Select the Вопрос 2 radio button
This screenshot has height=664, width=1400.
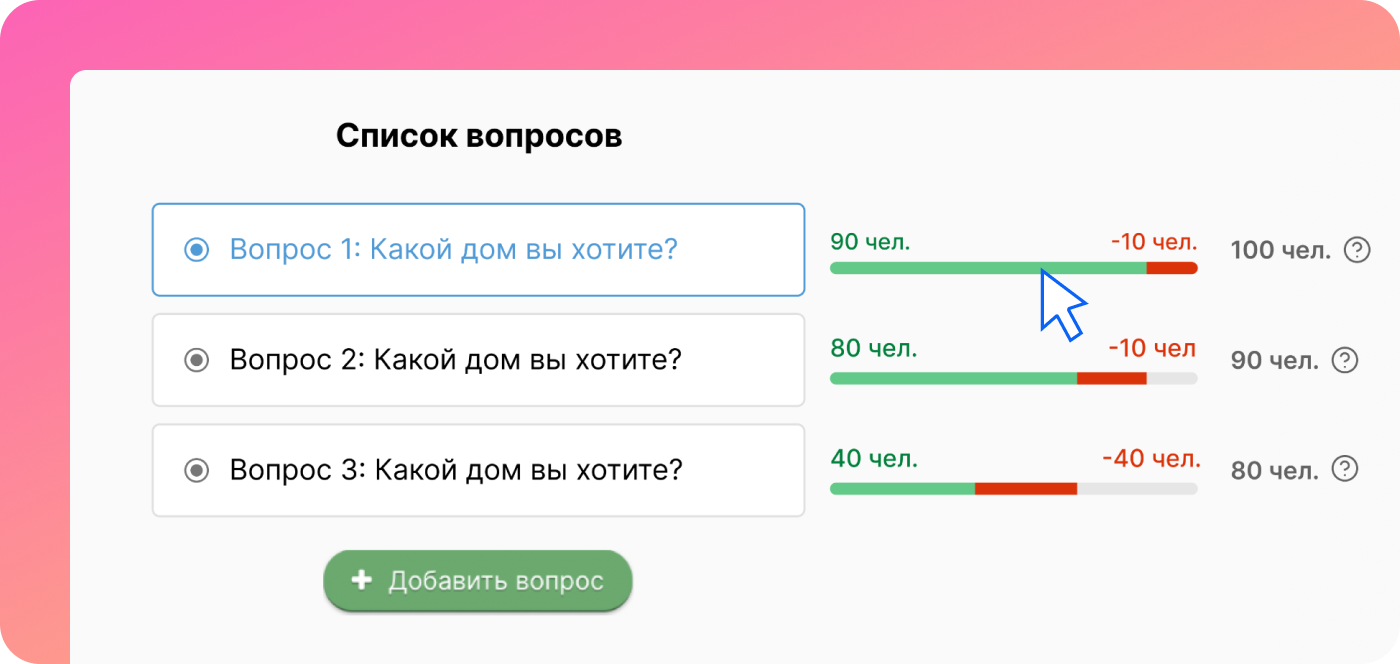coord(197,360)
